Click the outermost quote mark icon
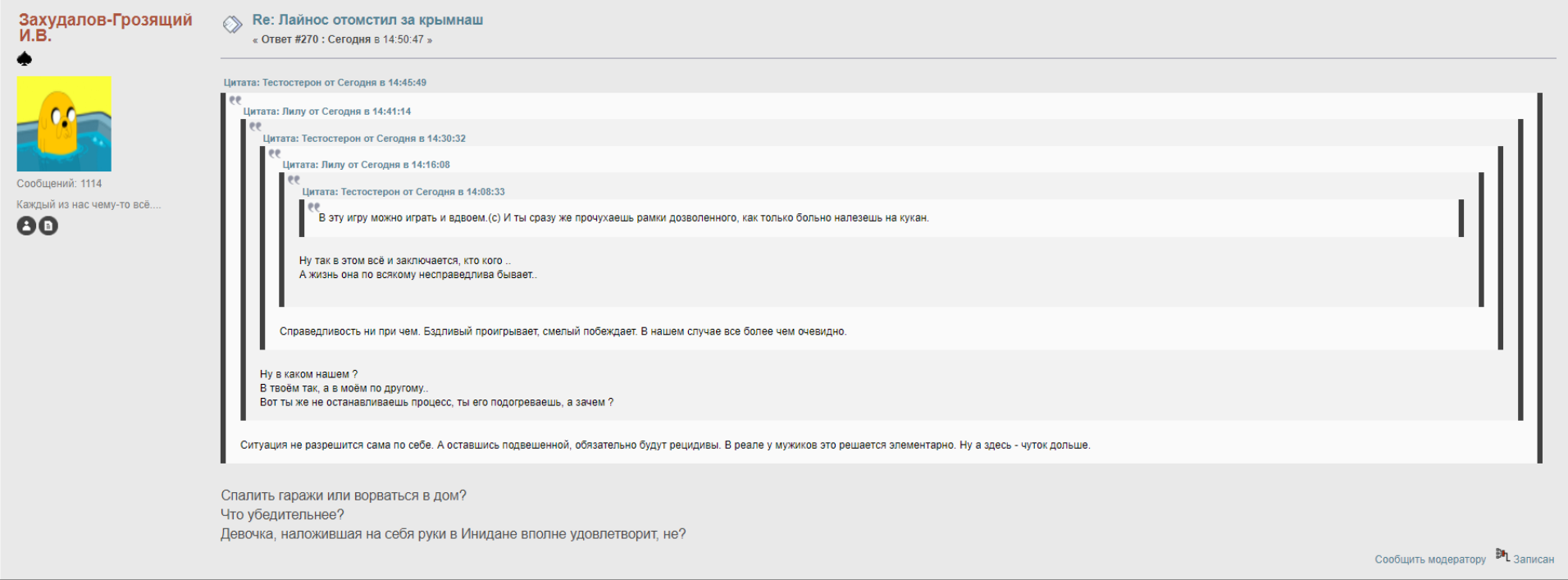The width and height of the screenshot is (1568, 580). 235,100
